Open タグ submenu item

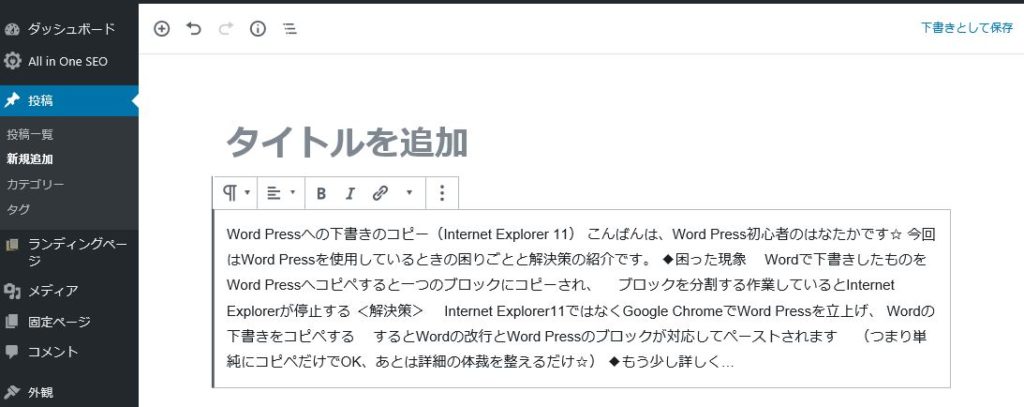point(18,209)
